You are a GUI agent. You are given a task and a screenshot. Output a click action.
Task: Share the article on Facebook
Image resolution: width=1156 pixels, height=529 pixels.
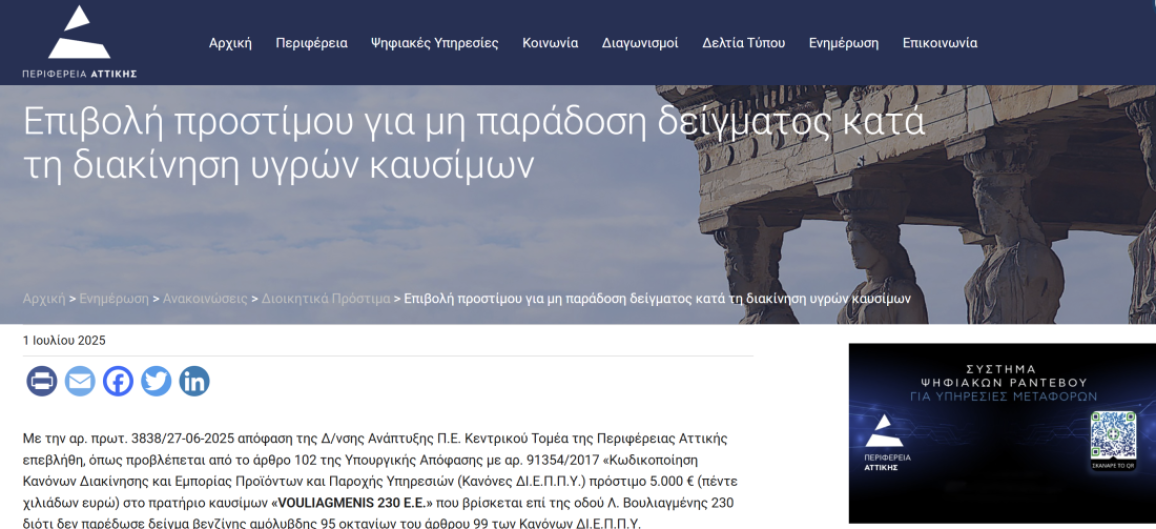click(x=118, y=381)
